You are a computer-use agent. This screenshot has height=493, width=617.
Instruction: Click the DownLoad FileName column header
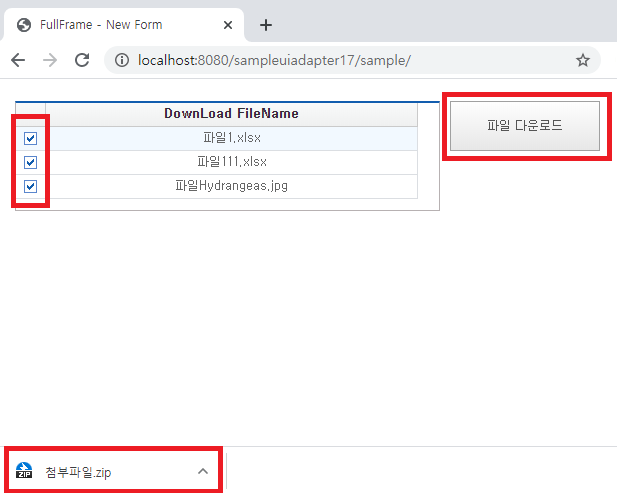point(231,114)
